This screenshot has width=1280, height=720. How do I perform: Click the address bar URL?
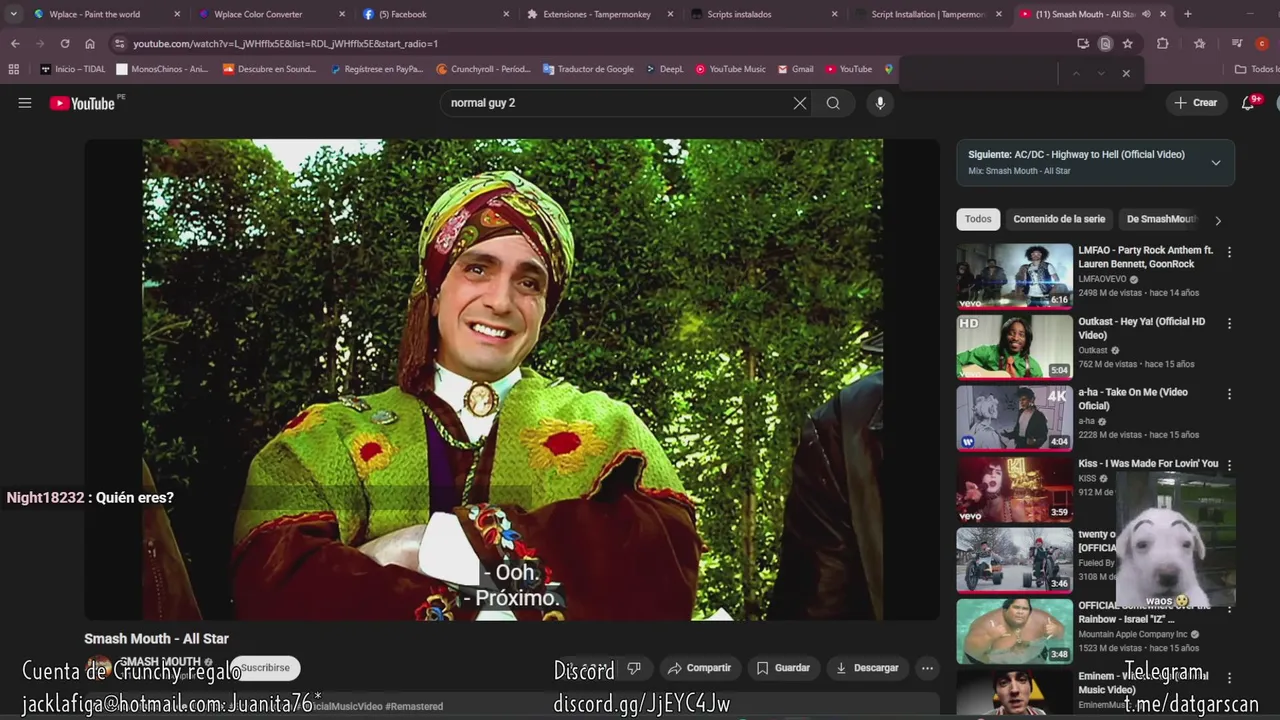tap(285, 44)
